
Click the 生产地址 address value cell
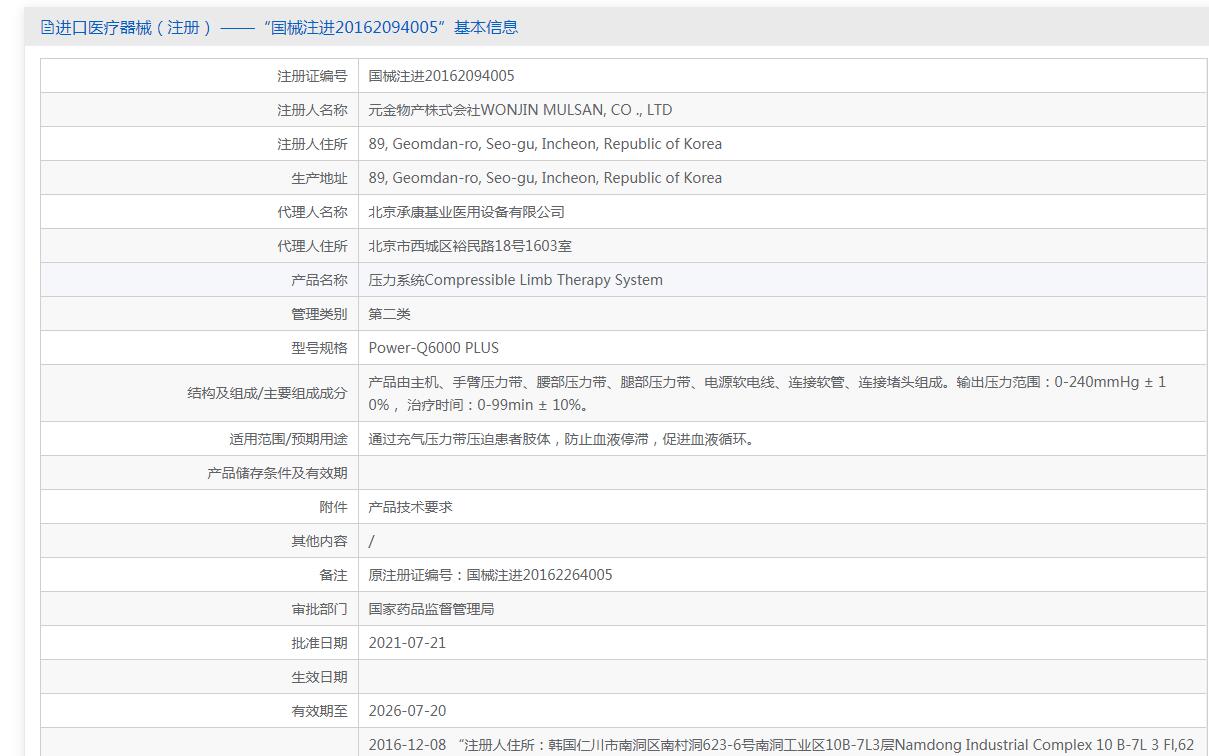point(545,178)
